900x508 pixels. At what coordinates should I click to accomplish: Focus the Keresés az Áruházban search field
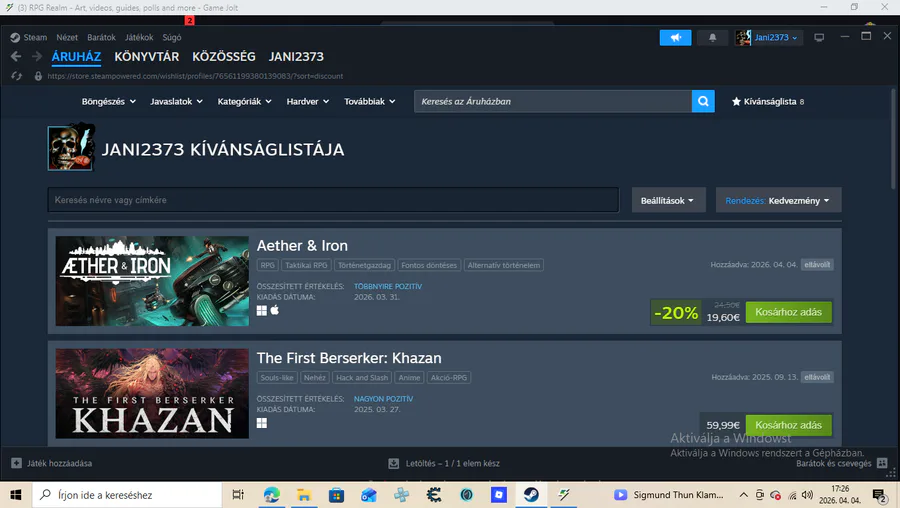(553, 102)
